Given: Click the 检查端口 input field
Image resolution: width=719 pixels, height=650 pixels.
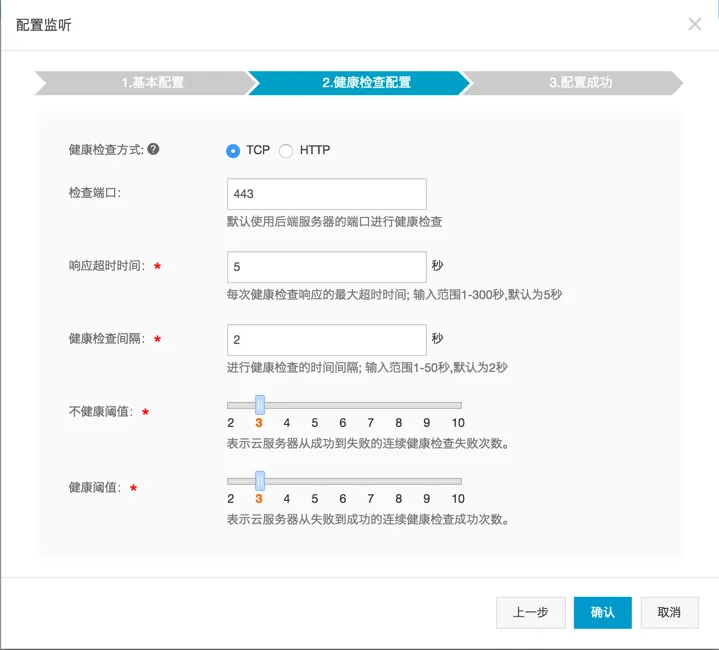Looking at the screenshot, I should (326, 194).
